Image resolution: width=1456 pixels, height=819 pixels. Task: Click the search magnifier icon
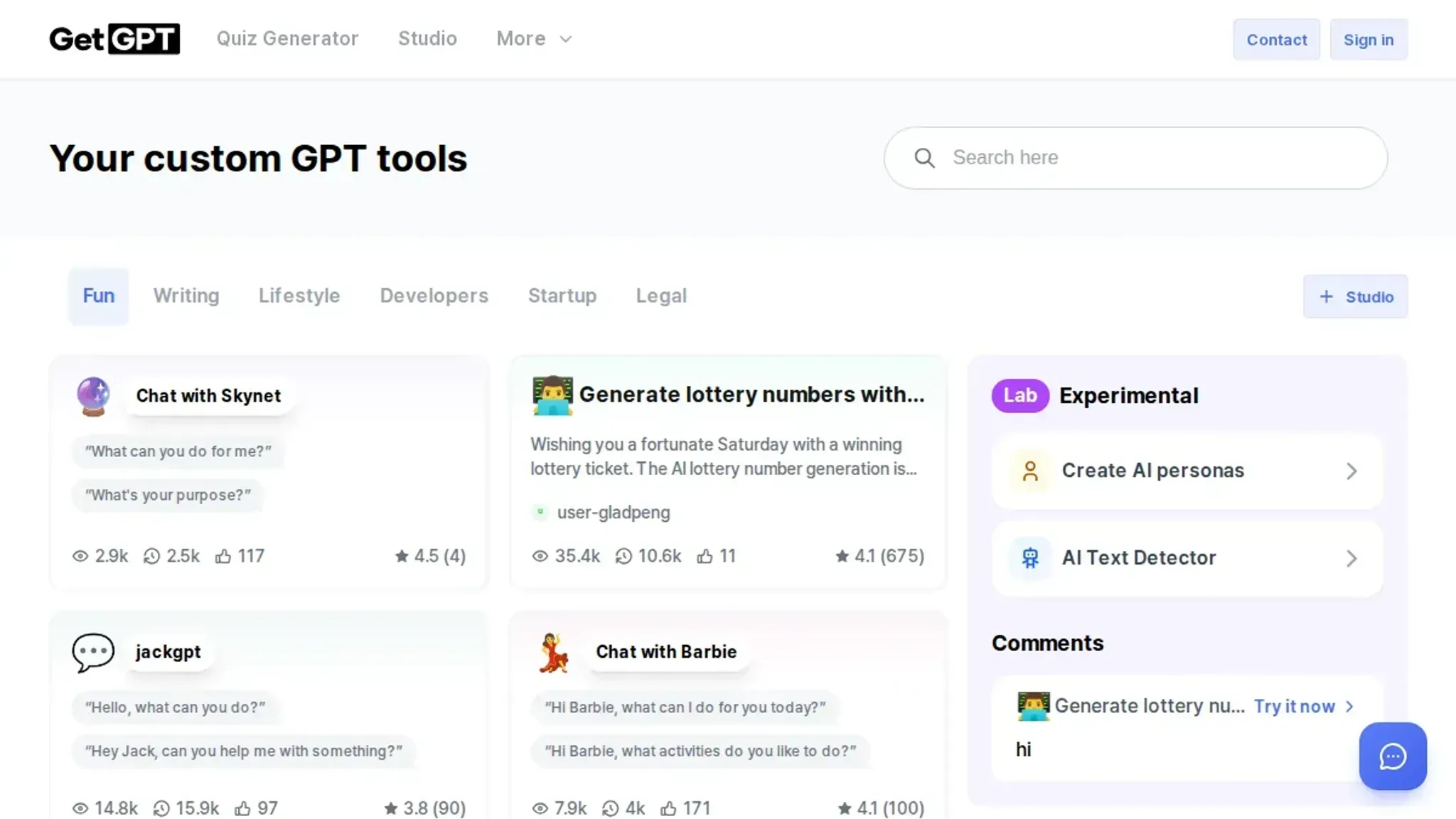[x=924, y=158]
